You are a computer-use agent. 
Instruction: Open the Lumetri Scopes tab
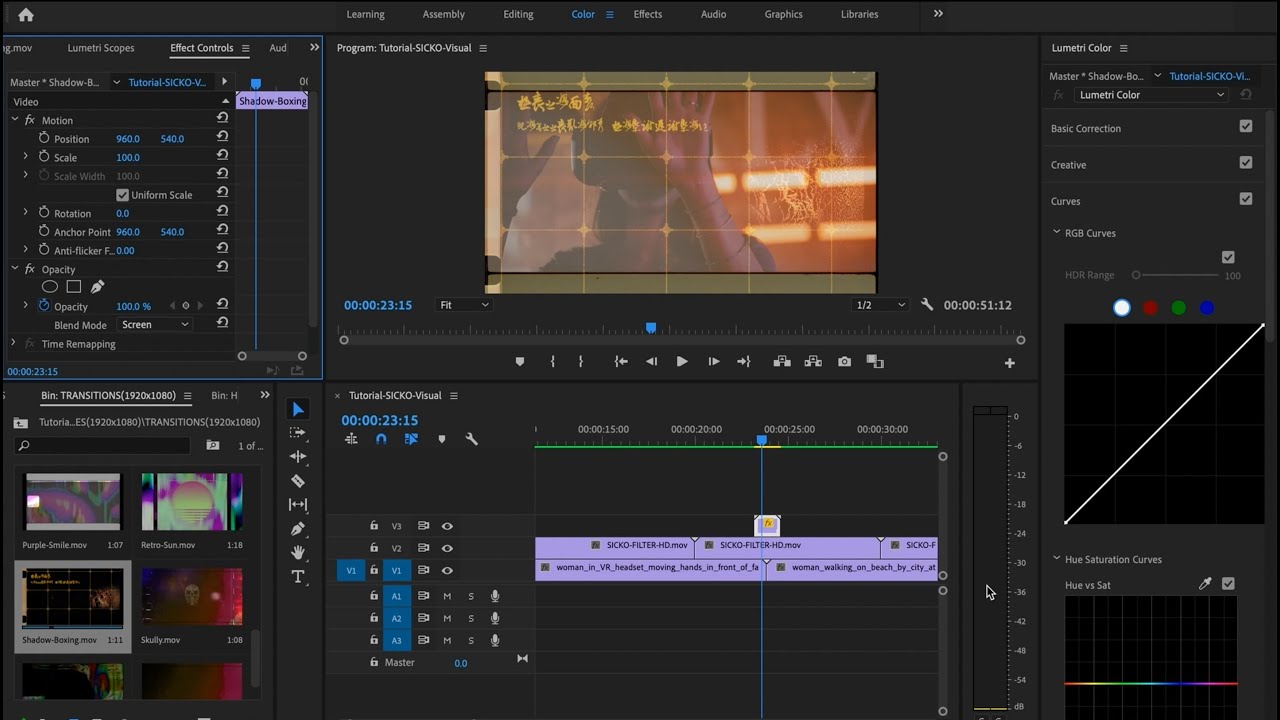(100, 48)
